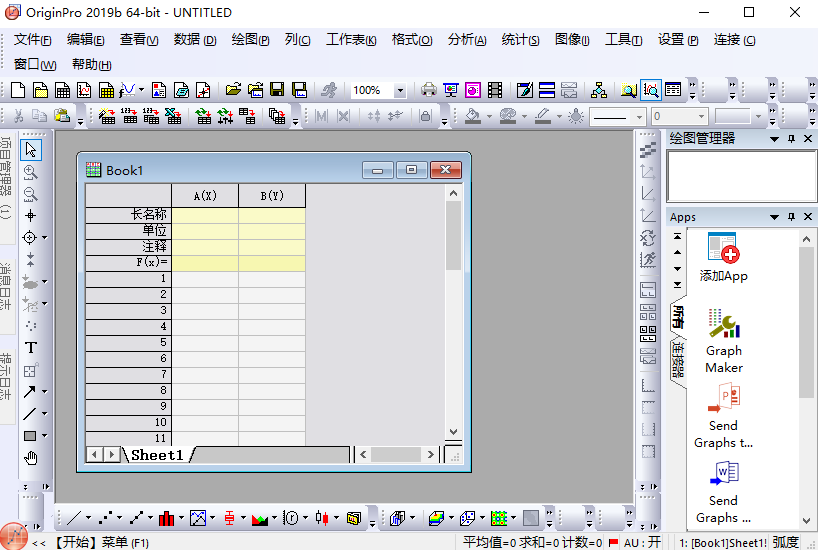
Task: Click the Print icon in toolbar
Action: coord(429,90)
